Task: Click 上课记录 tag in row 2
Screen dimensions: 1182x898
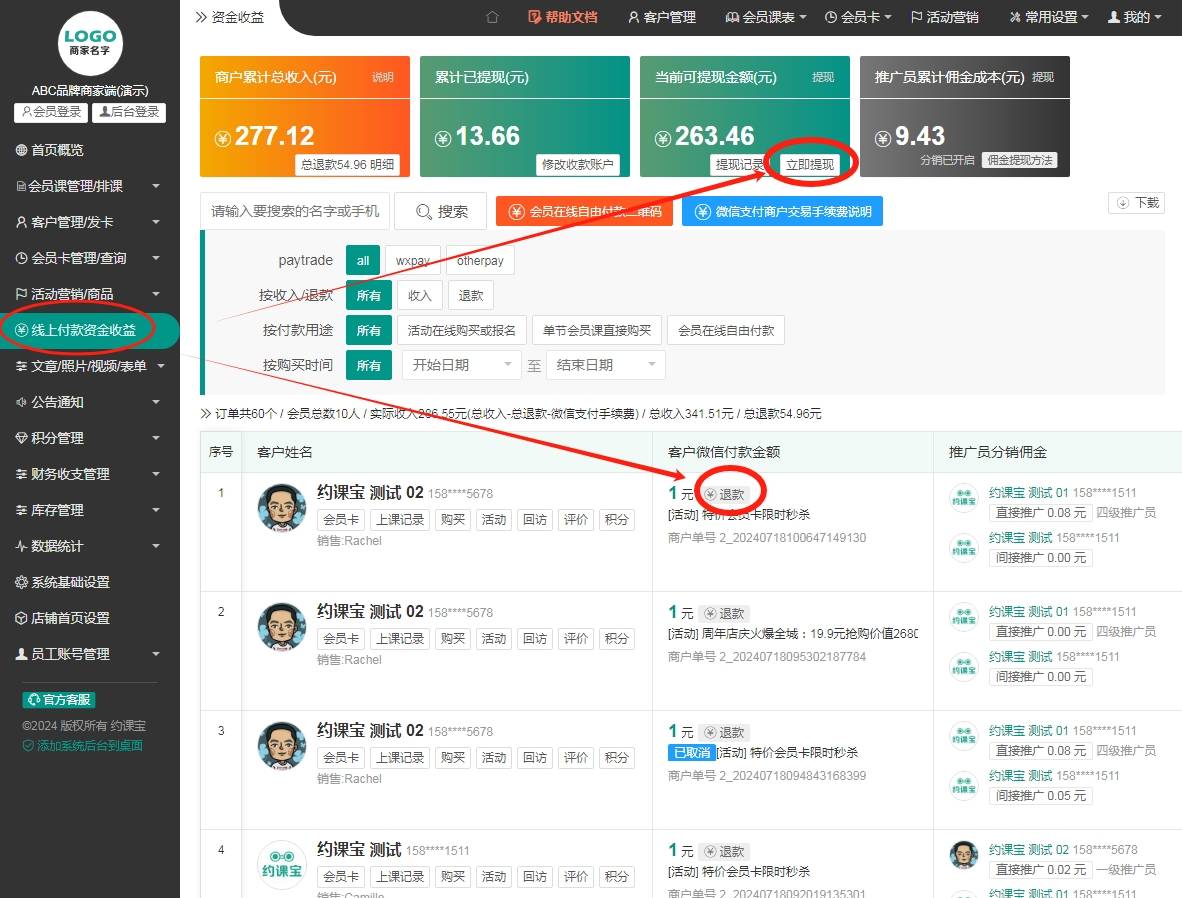Action: pyautogui.click(x=400, y=639)
